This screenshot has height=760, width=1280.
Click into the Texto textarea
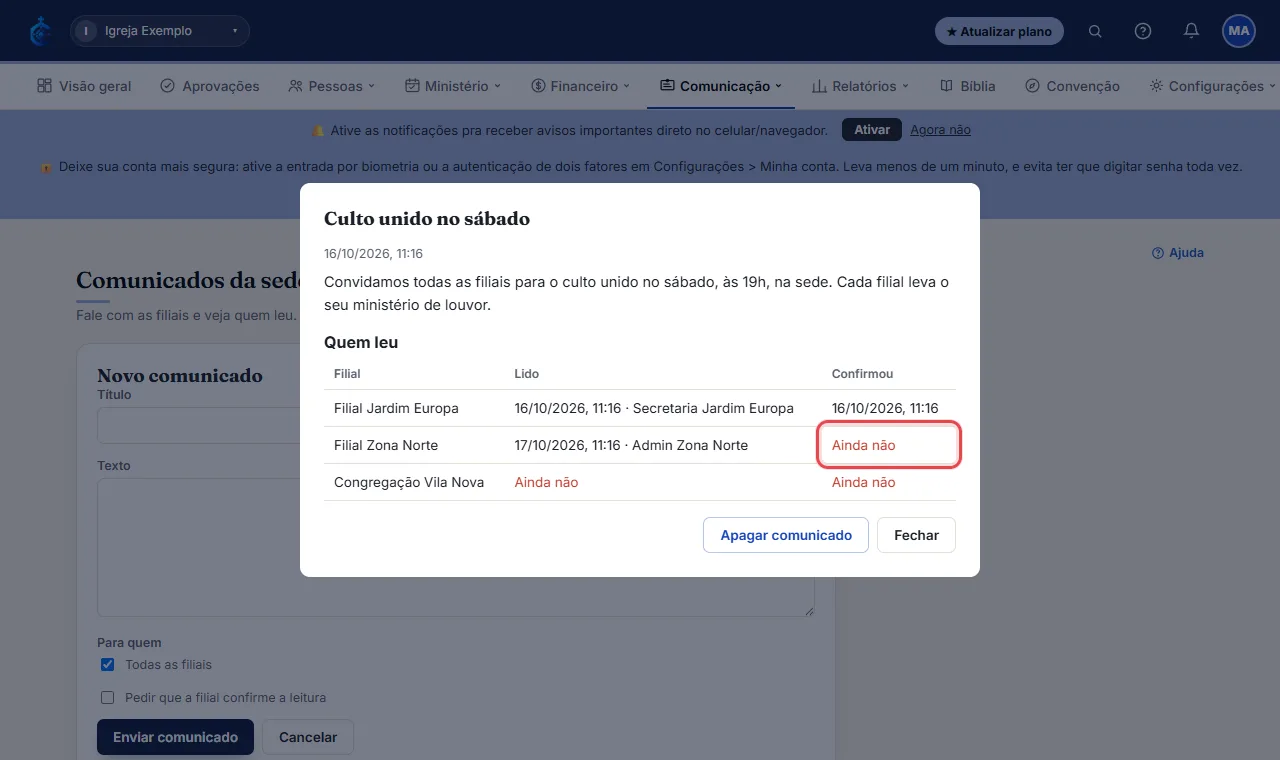point(456,547)
